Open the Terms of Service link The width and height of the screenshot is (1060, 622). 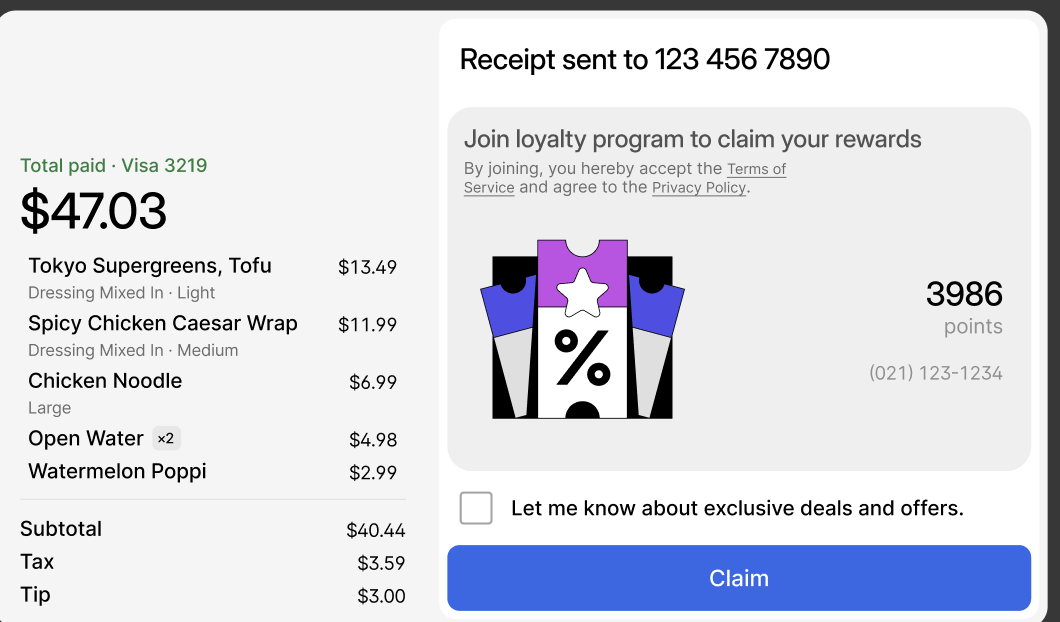(x=757, y=170)
